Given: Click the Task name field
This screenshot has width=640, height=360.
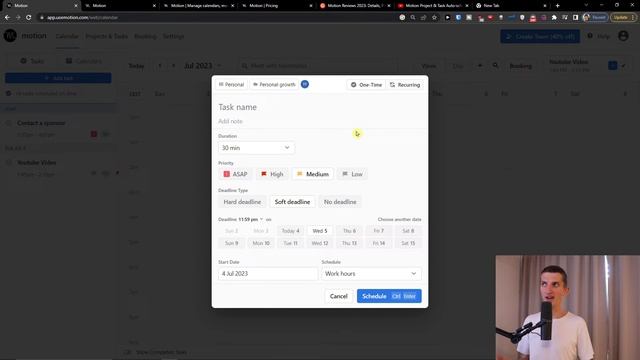Looking at the screenshot, I should pos(320,107).
